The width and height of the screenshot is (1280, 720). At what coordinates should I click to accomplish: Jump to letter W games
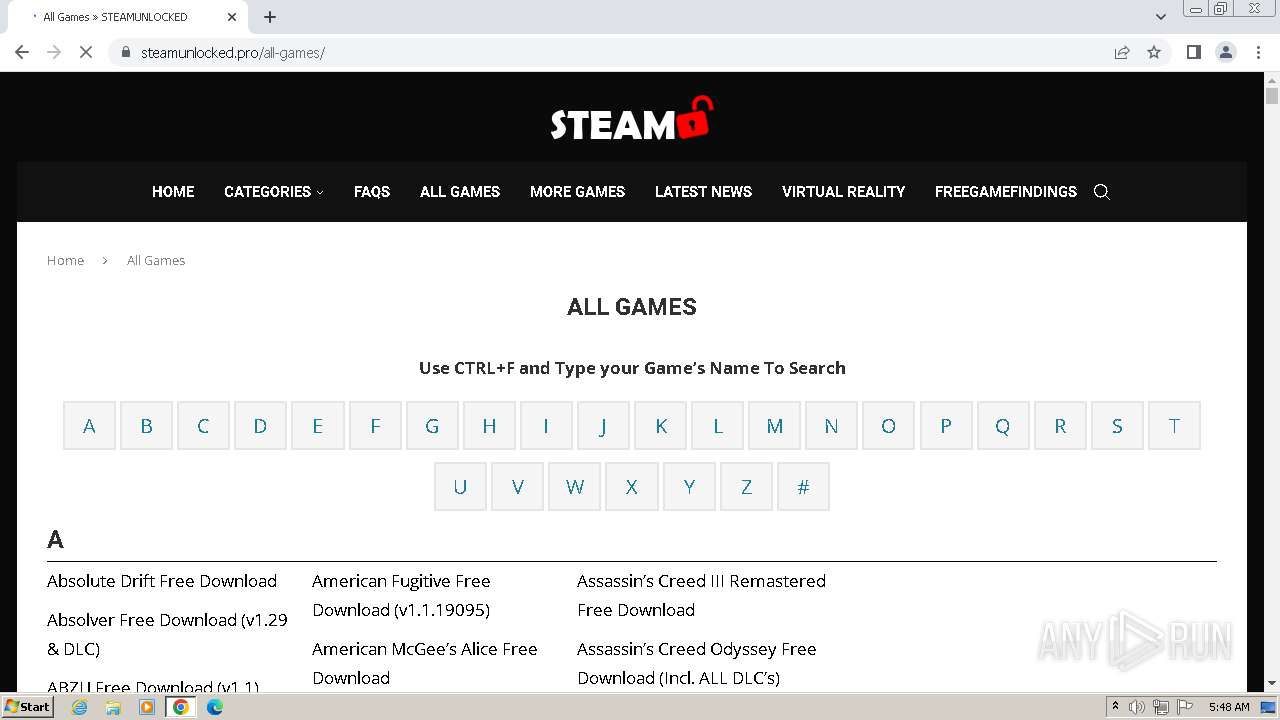(574, 487)
